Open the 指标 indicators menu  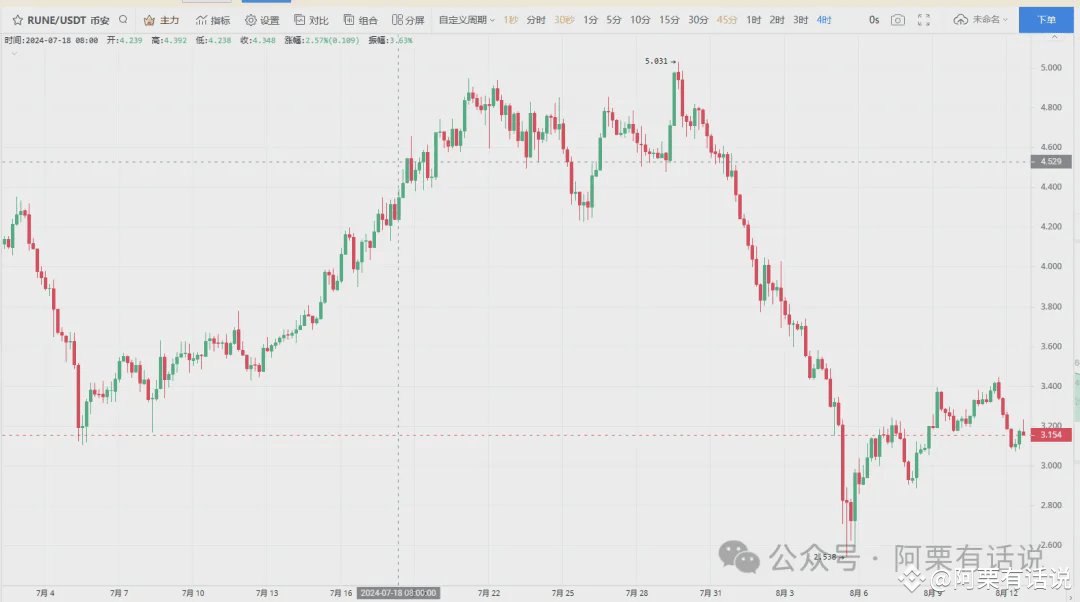pos(213,20)
